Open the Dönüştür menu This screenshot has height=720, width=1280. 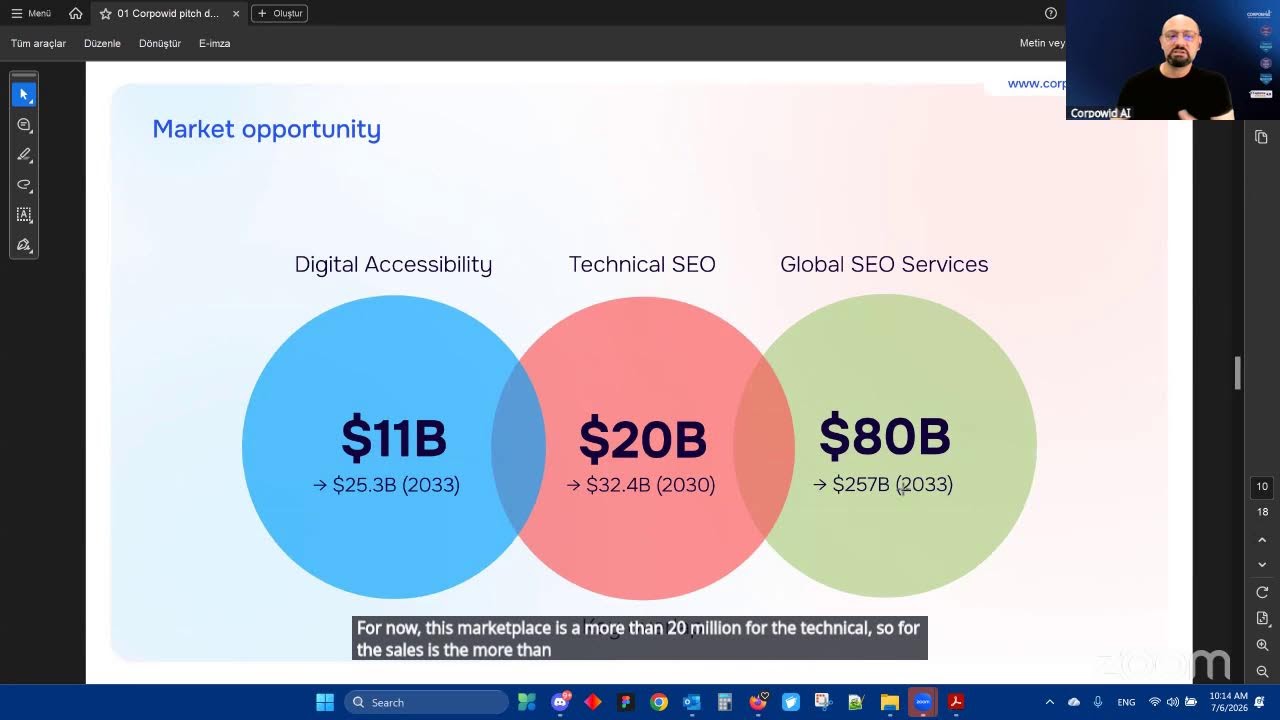click(x=160, y=43)
